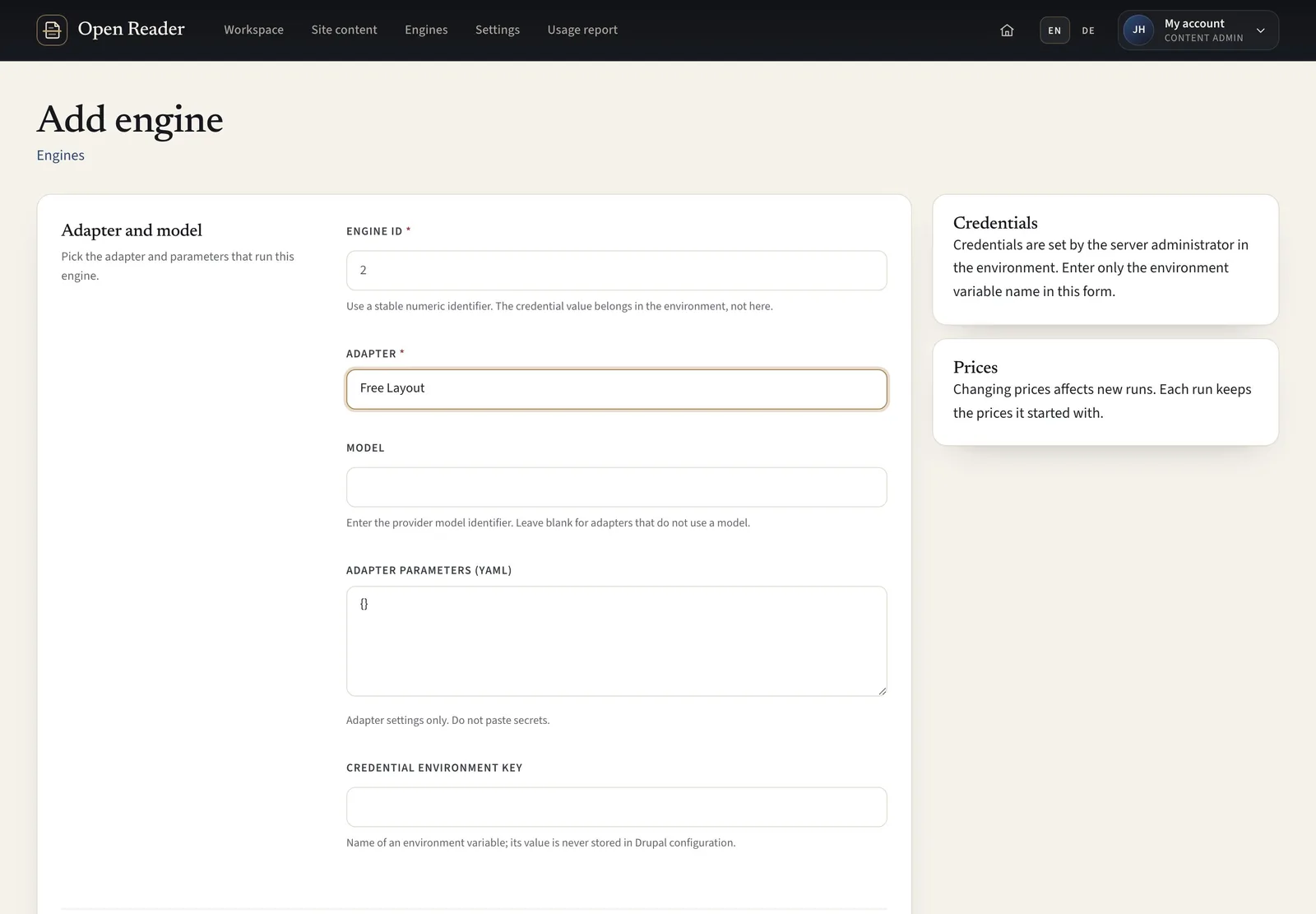The height and width of the screenshot is (914, 1316).
Task: Open the Workspace menu item
Action: [253, 30]
